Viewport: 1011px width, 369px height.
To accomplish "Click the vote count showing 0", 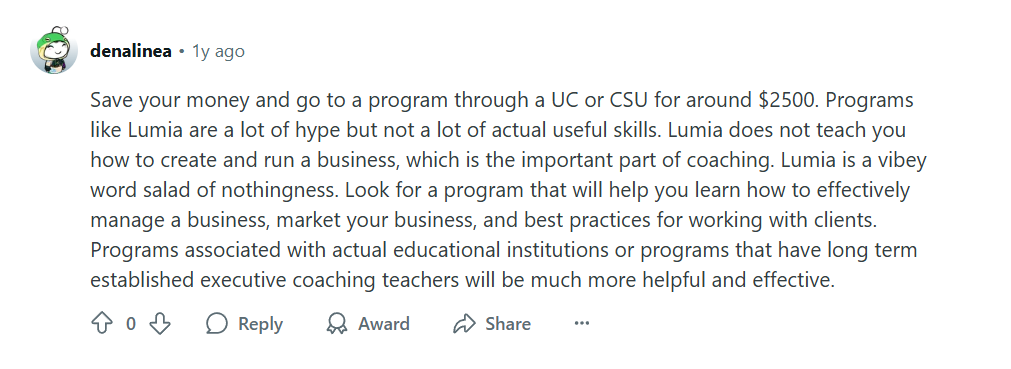I will click(131, 324).
